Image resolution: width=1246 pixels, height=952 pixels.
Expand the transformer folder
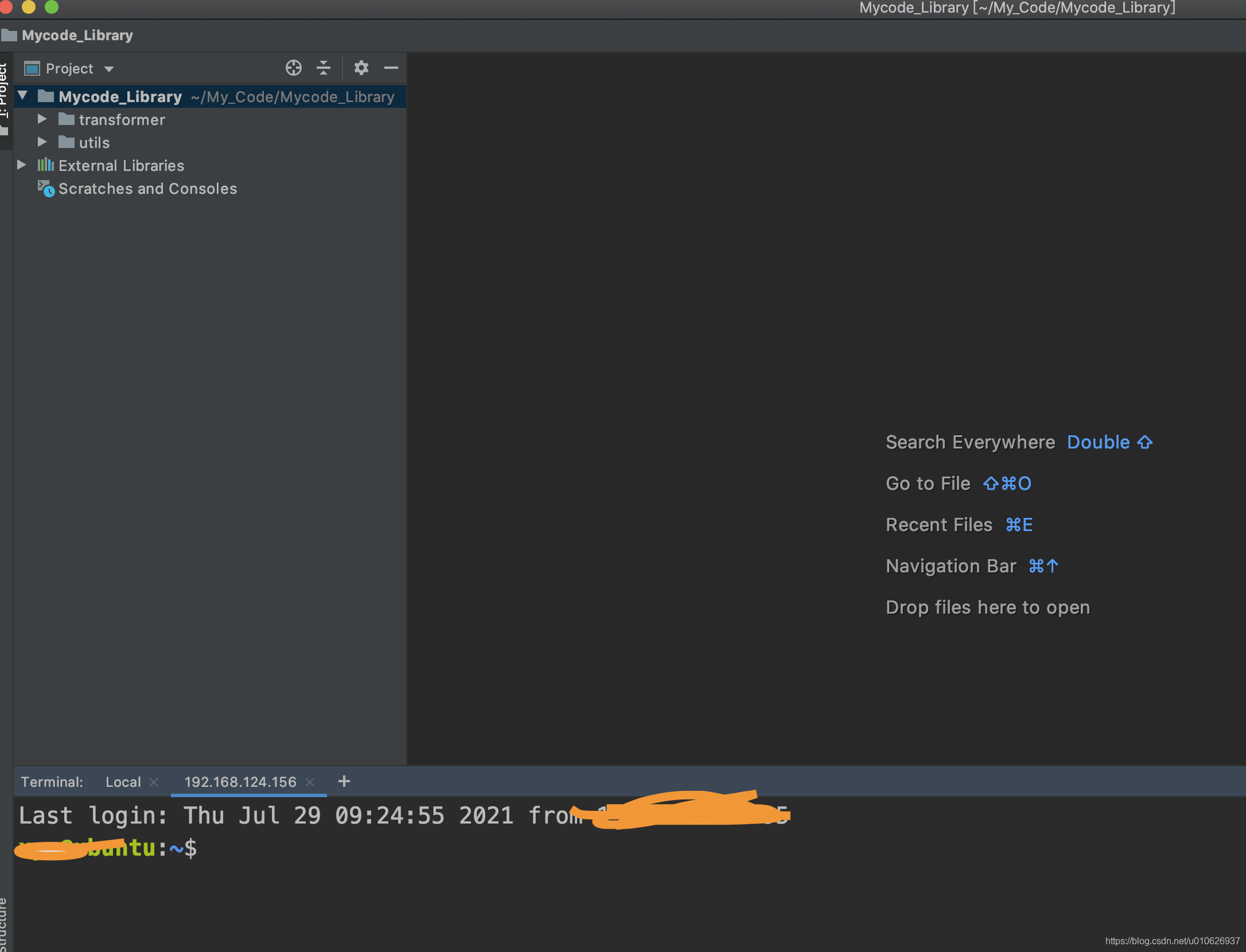pyautogui.click(x=42, y=119)
